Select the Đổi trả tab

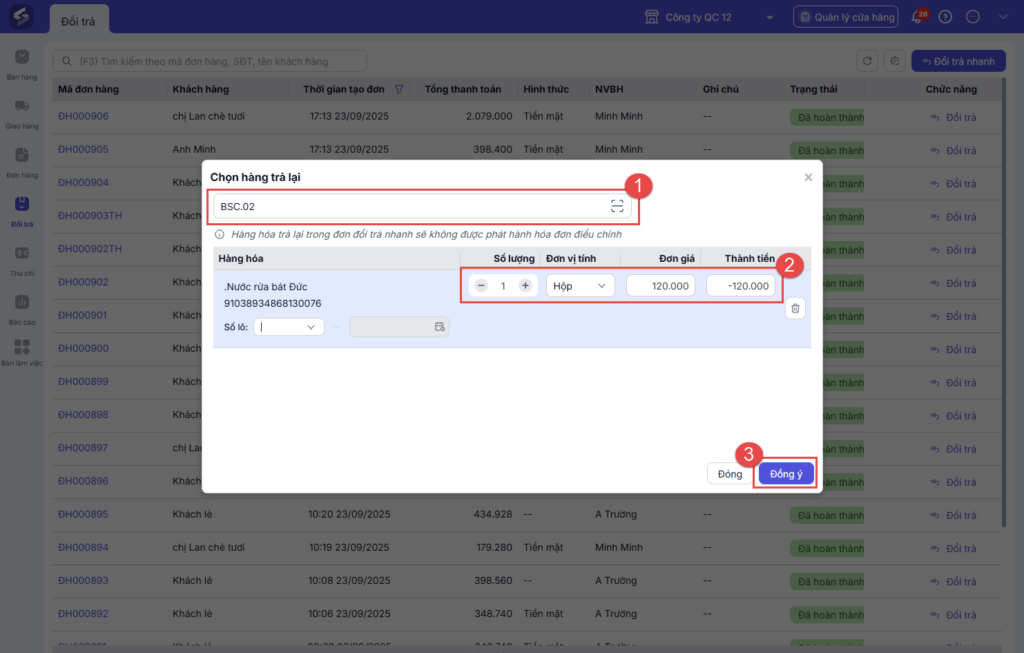[x=78, y=21]
